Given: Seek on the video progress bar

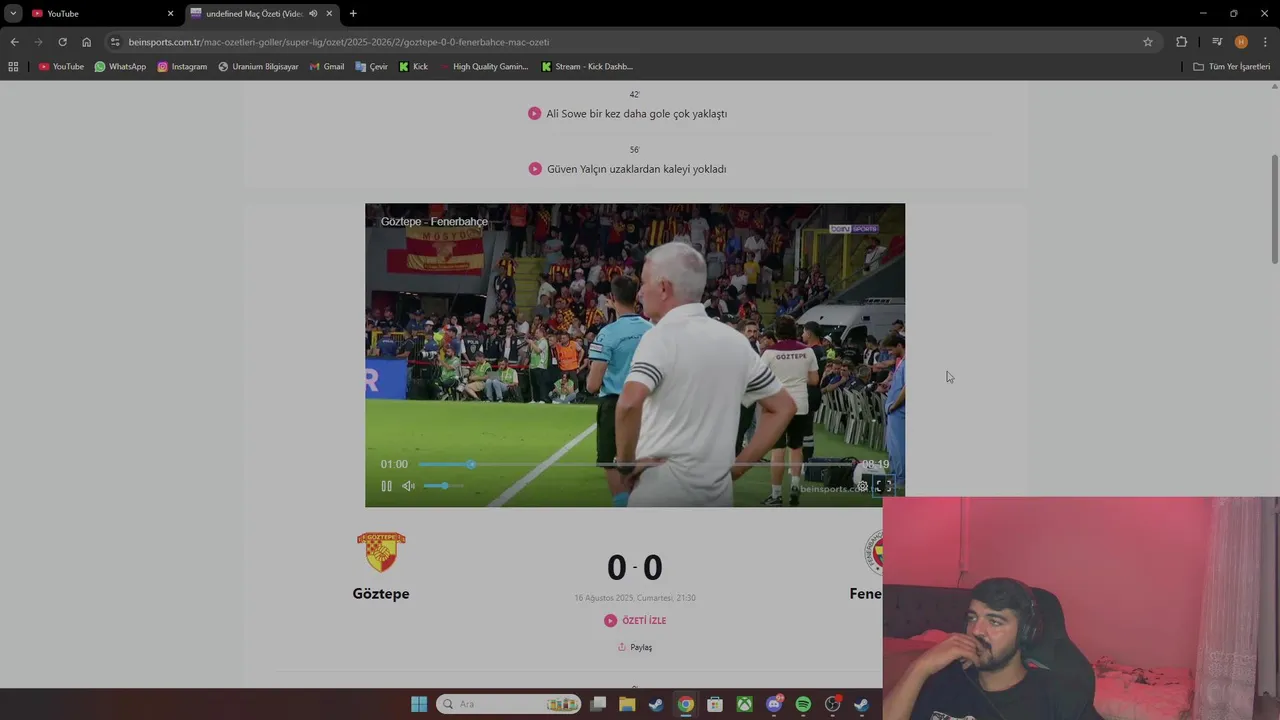Looking at the screenshot, I should pyautogui.click(x=636, y=464).
